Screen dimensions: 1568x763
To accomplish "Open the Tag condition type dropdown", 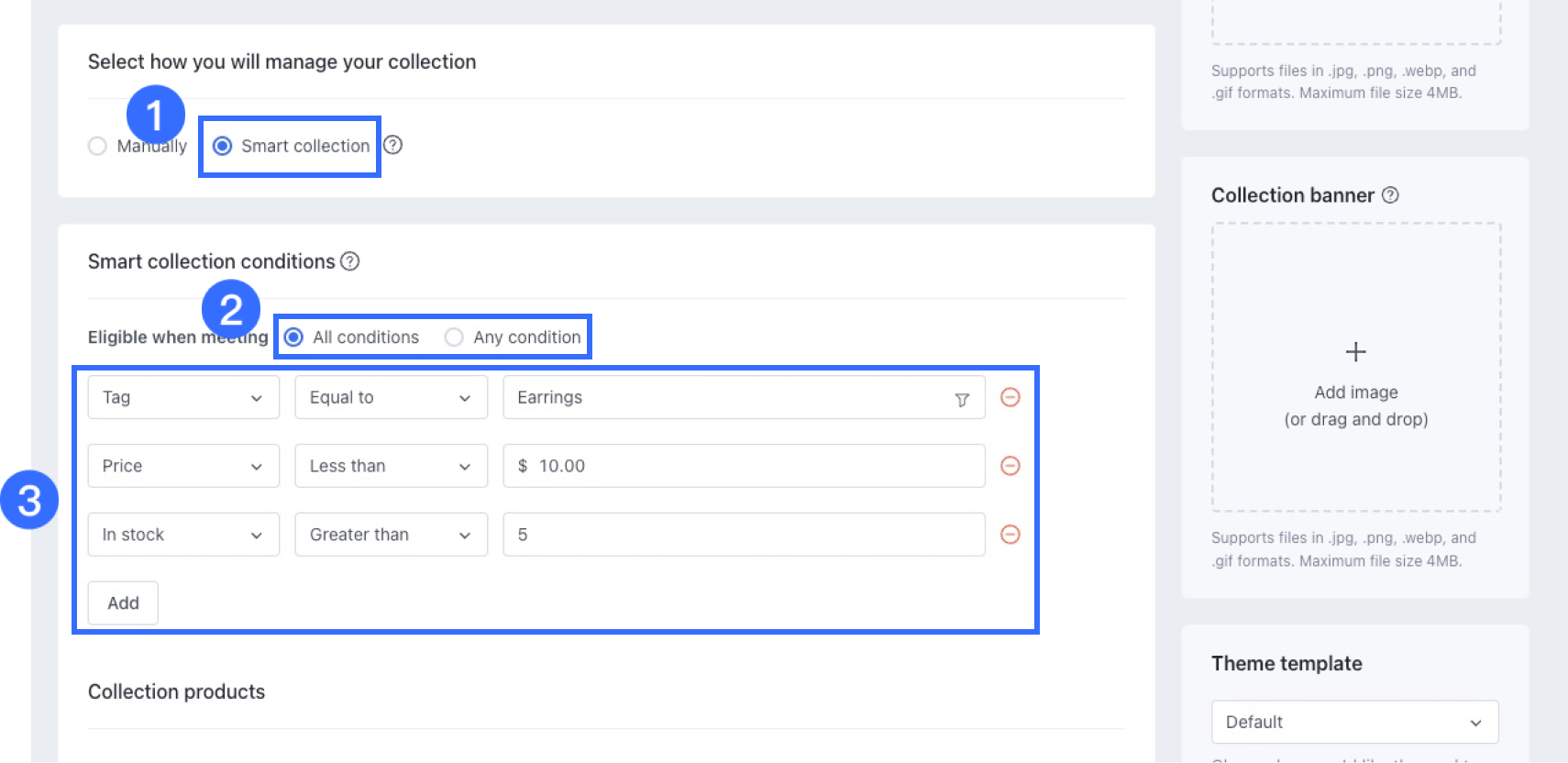I will click(183, 397).
